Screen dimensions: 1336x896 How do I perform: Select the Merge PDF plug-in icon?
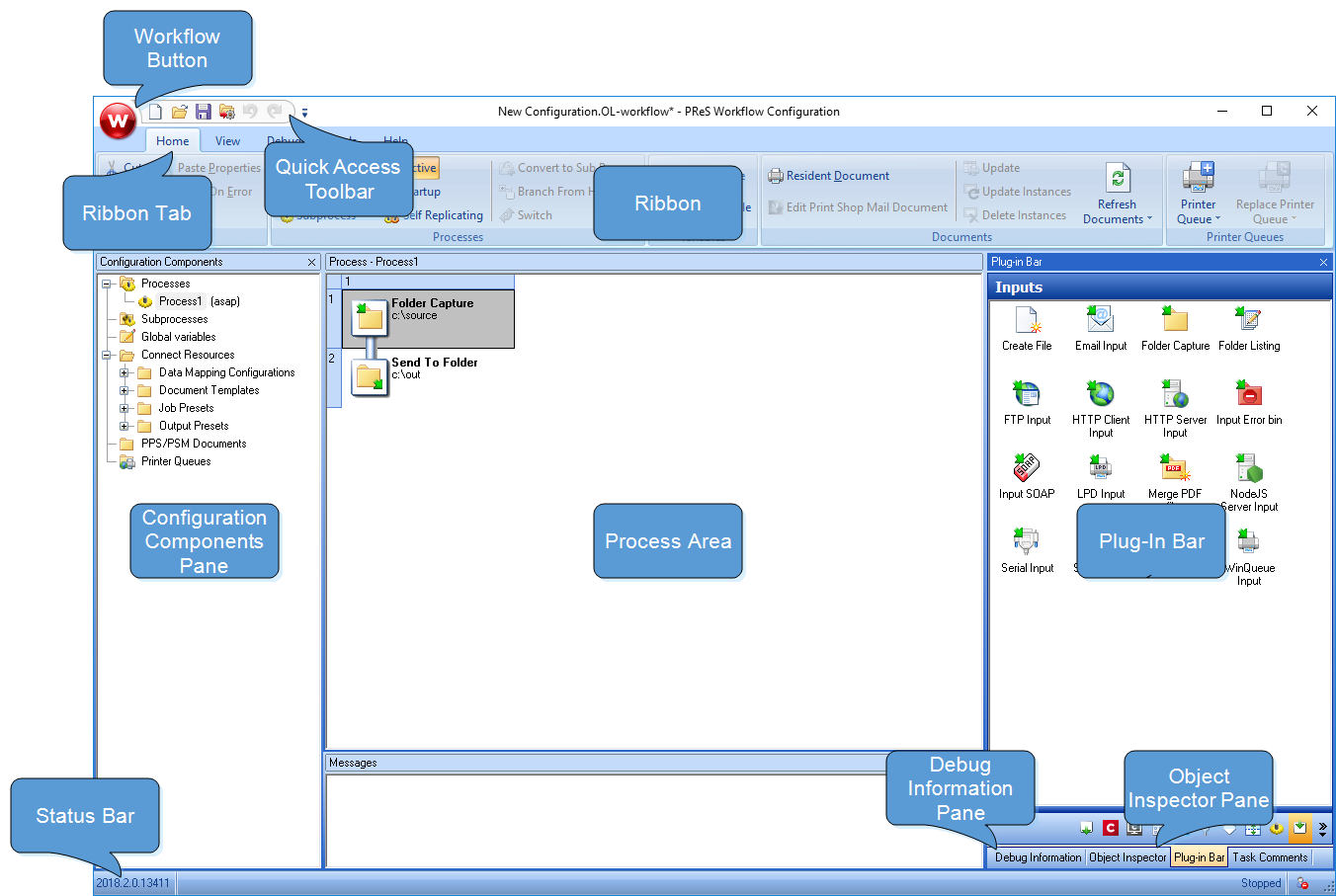[x=1175, y=477]
